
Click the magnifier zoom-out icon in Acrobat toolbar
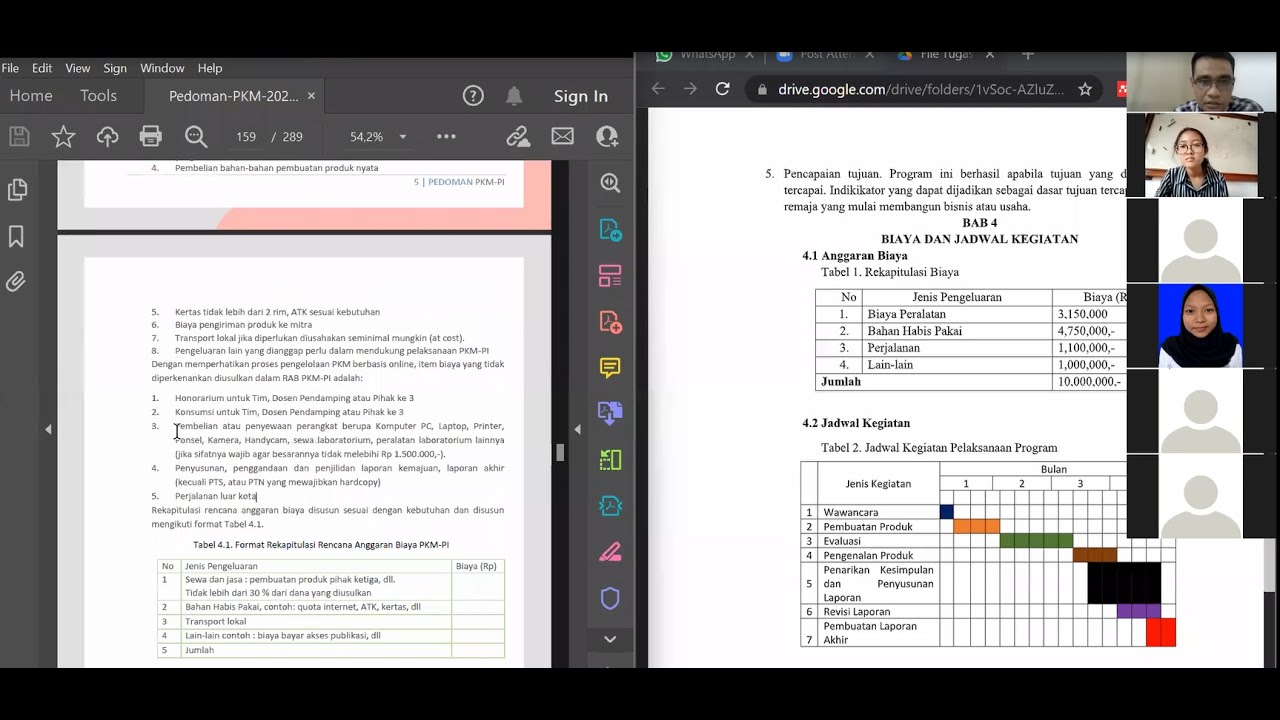tap(196, 136)
